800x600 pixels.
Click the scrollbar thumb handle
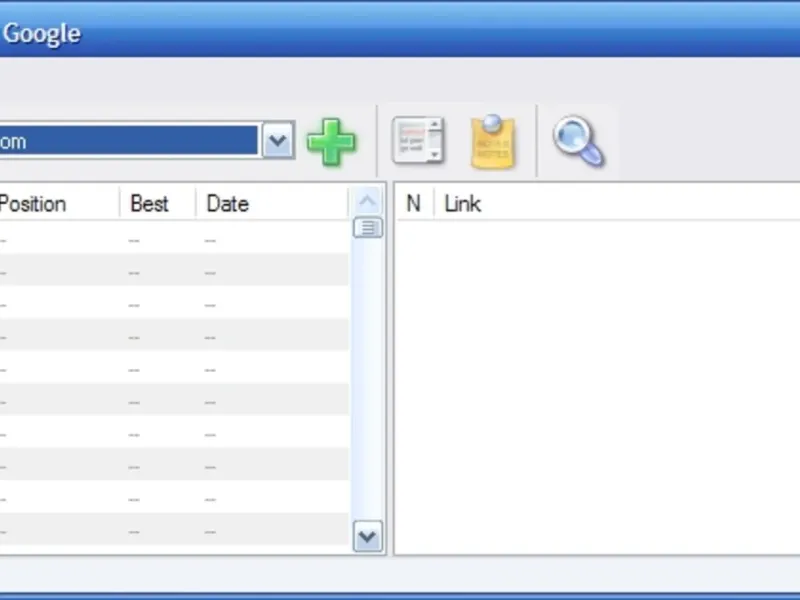367,228
